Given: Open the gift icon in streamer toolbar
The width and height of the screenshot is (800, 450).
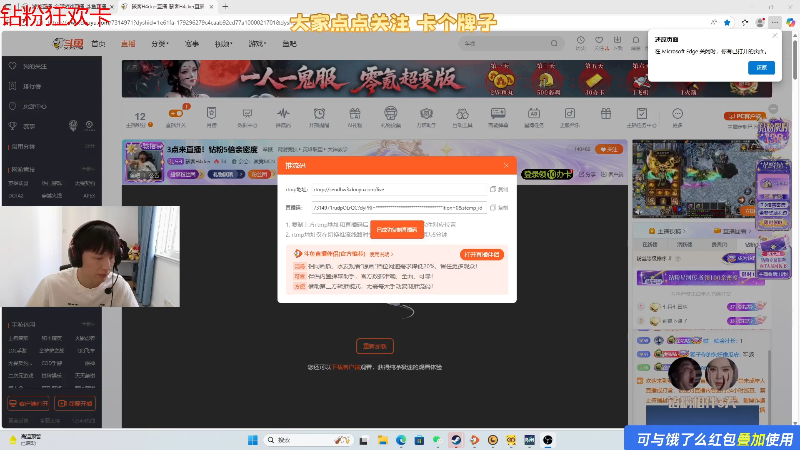Looking at the screenshot, I should tap(606, 113).
